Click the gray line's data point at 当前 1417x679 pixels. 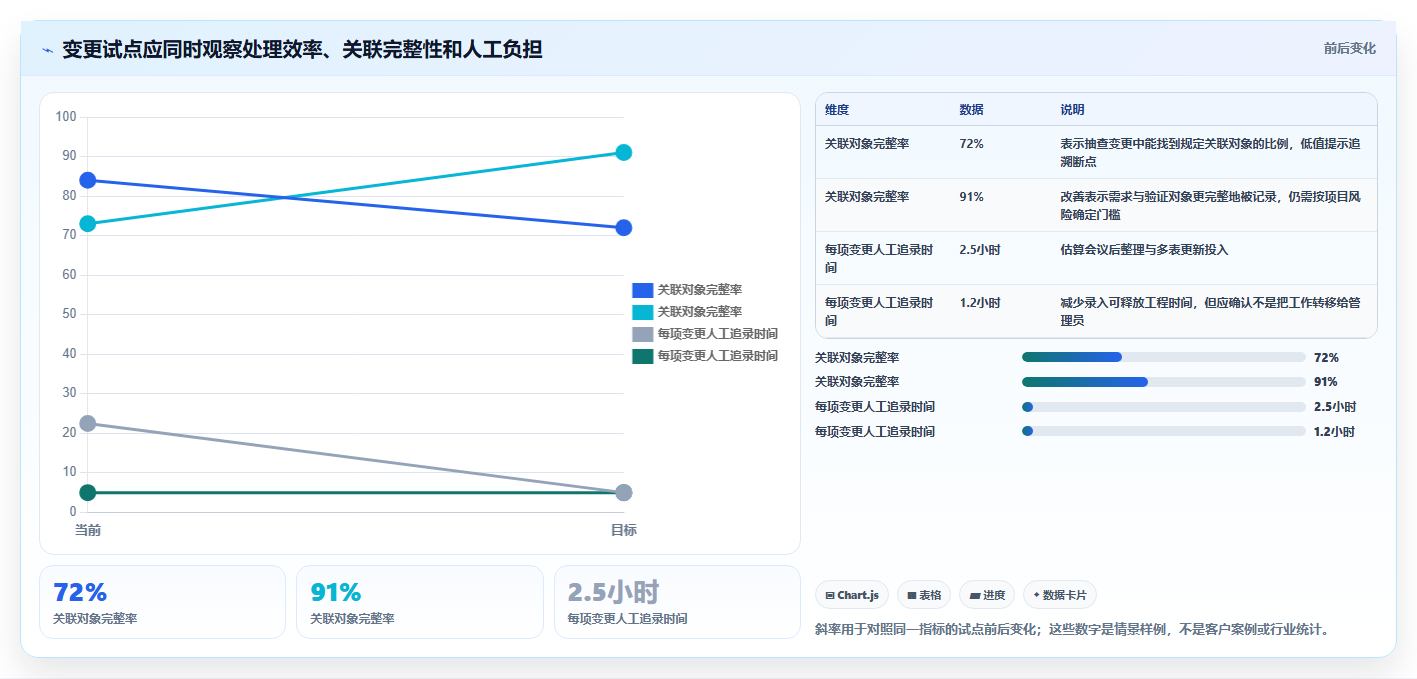click(x=88, y=424)
